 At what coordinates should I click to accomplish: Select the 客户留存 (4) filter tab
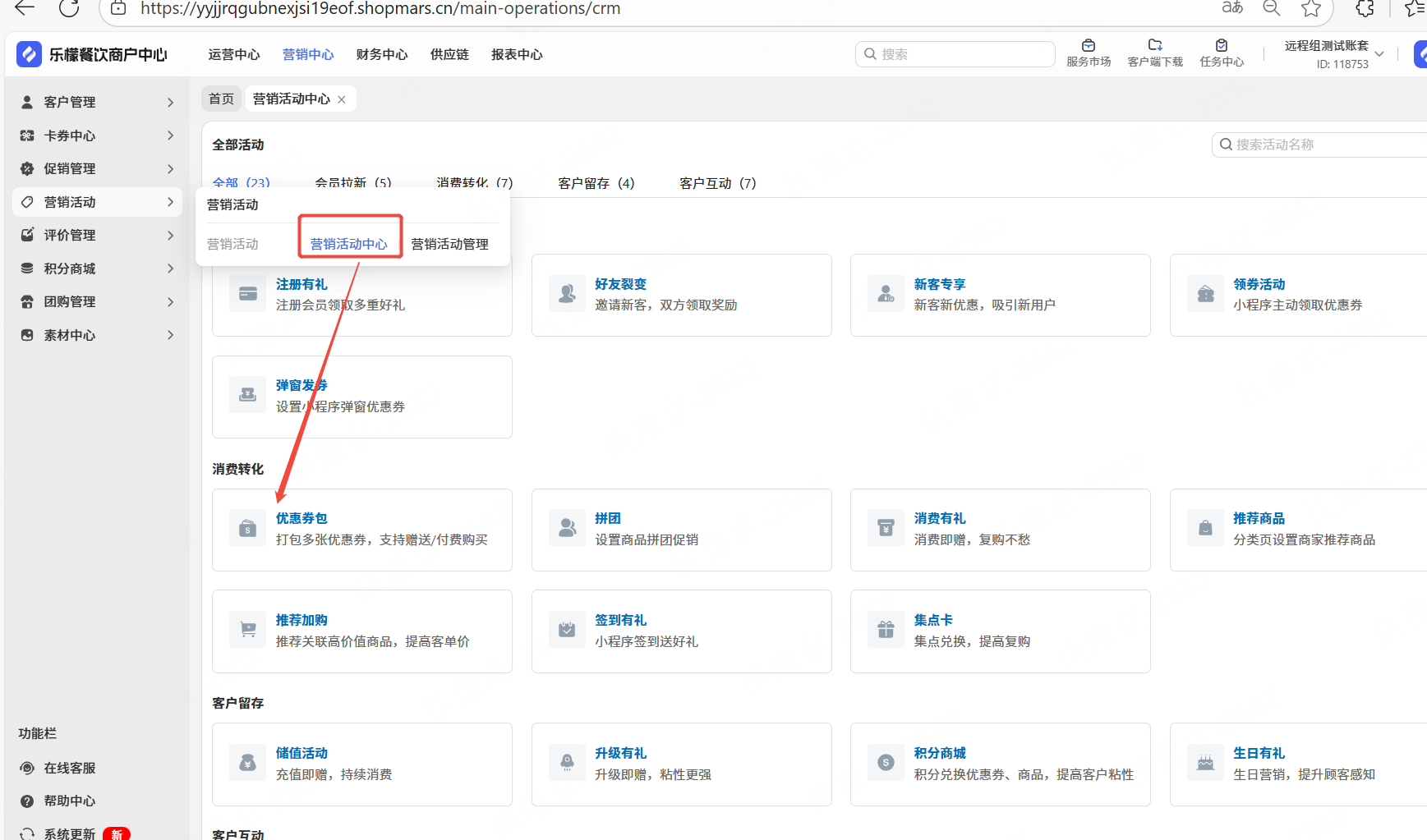[x=596, y=183]
